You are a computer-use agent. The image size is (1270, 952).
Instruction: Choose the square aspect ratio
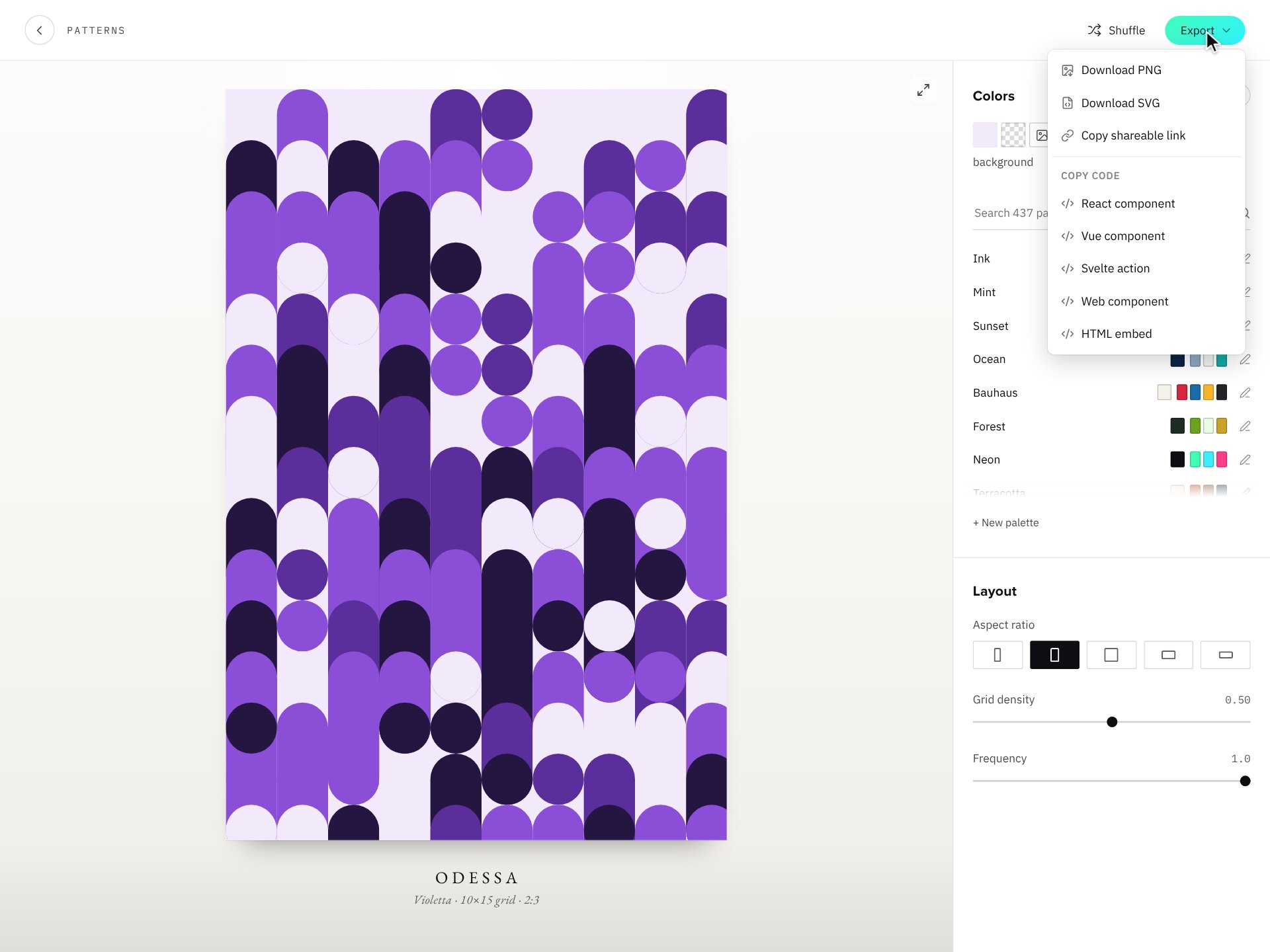point(1111,654)
